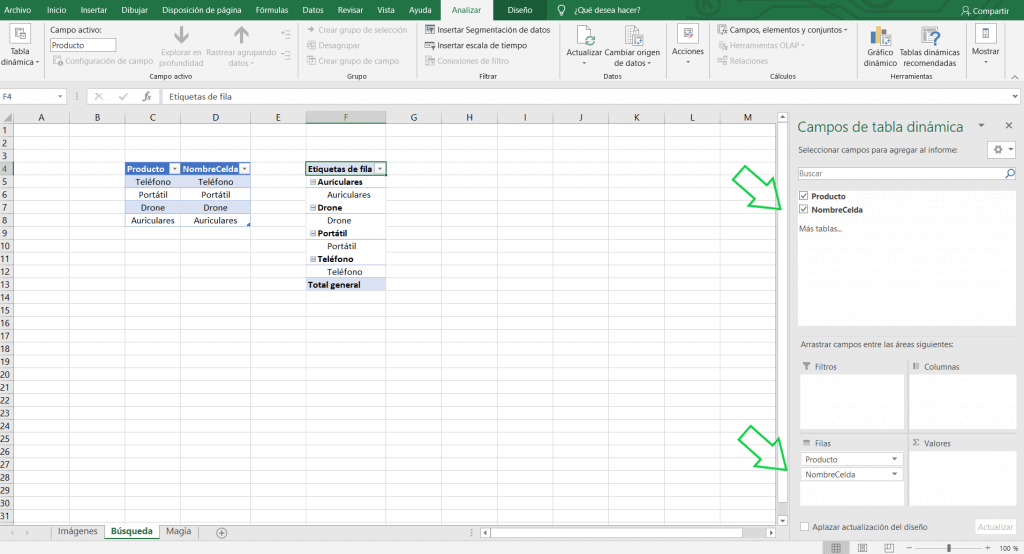Click the Actualizar refresh icon
The height and width of the screenshot is (554, 1024).
pos(584,36)
